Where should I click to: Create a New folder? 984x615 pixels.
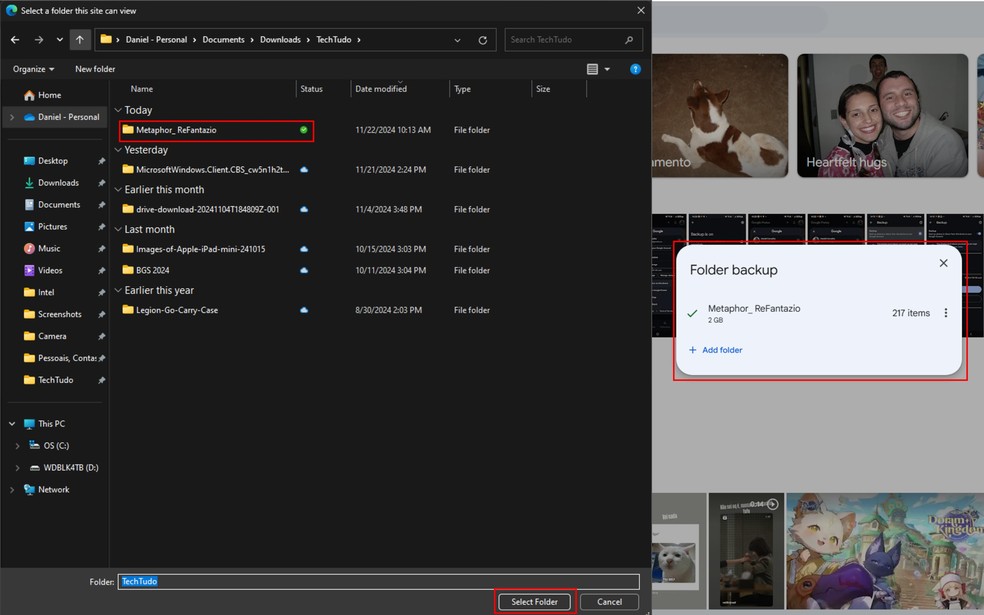tap(95, 69)
